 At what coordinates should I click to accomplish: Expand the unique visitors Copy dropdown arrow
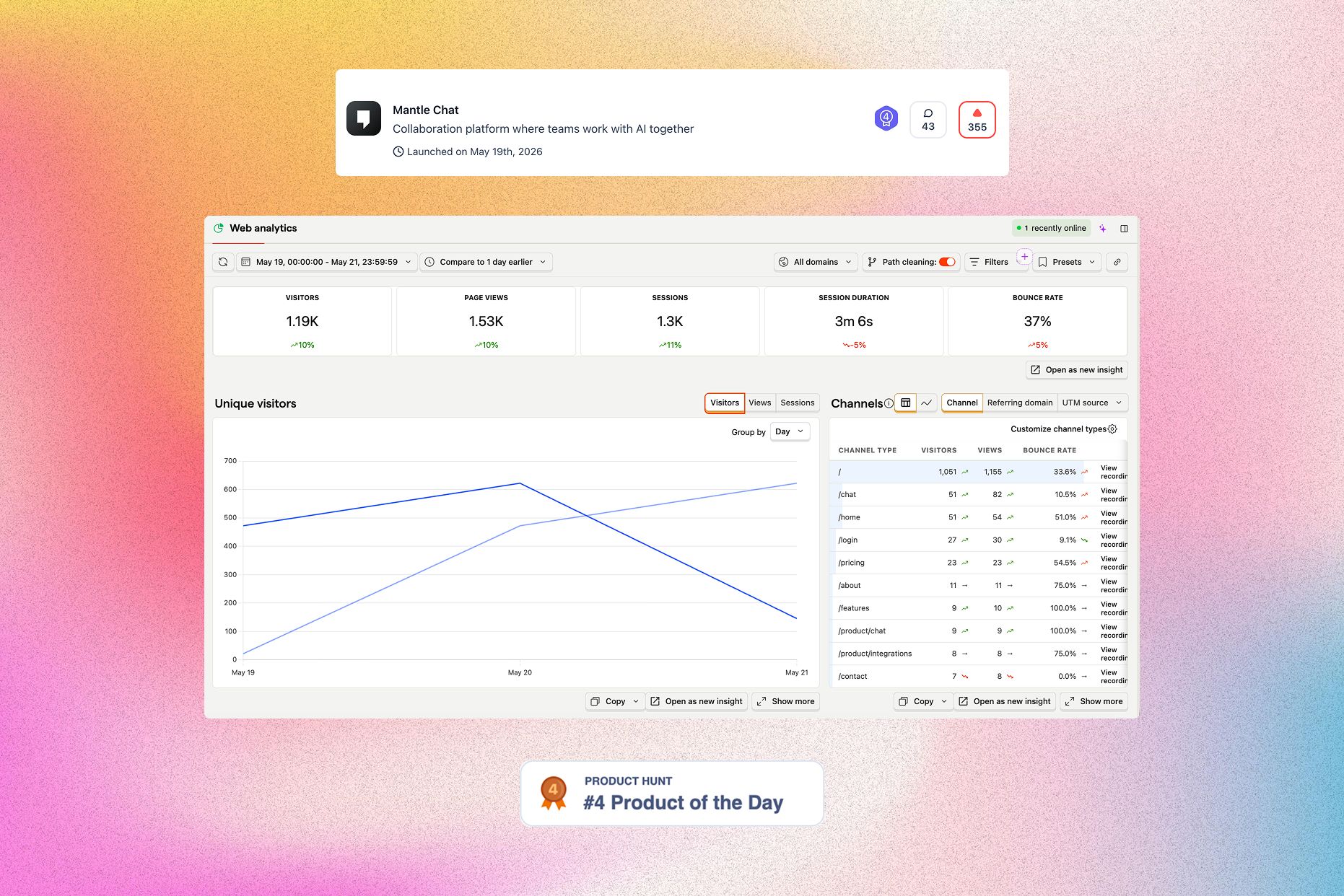(636, 701)
